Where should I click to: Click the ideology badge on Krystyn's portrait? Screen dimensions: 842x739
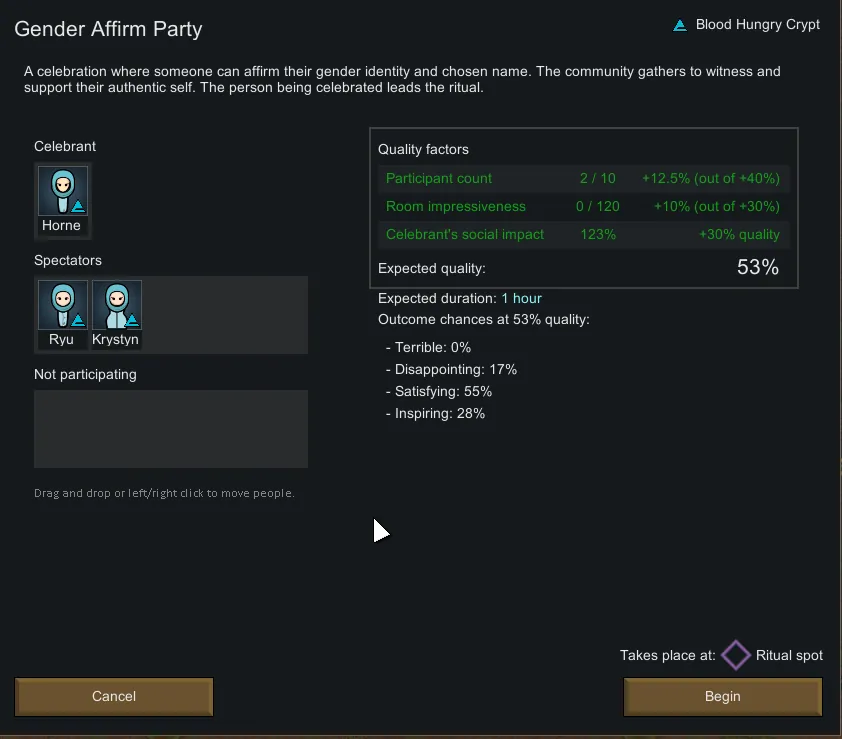[131, 320]
